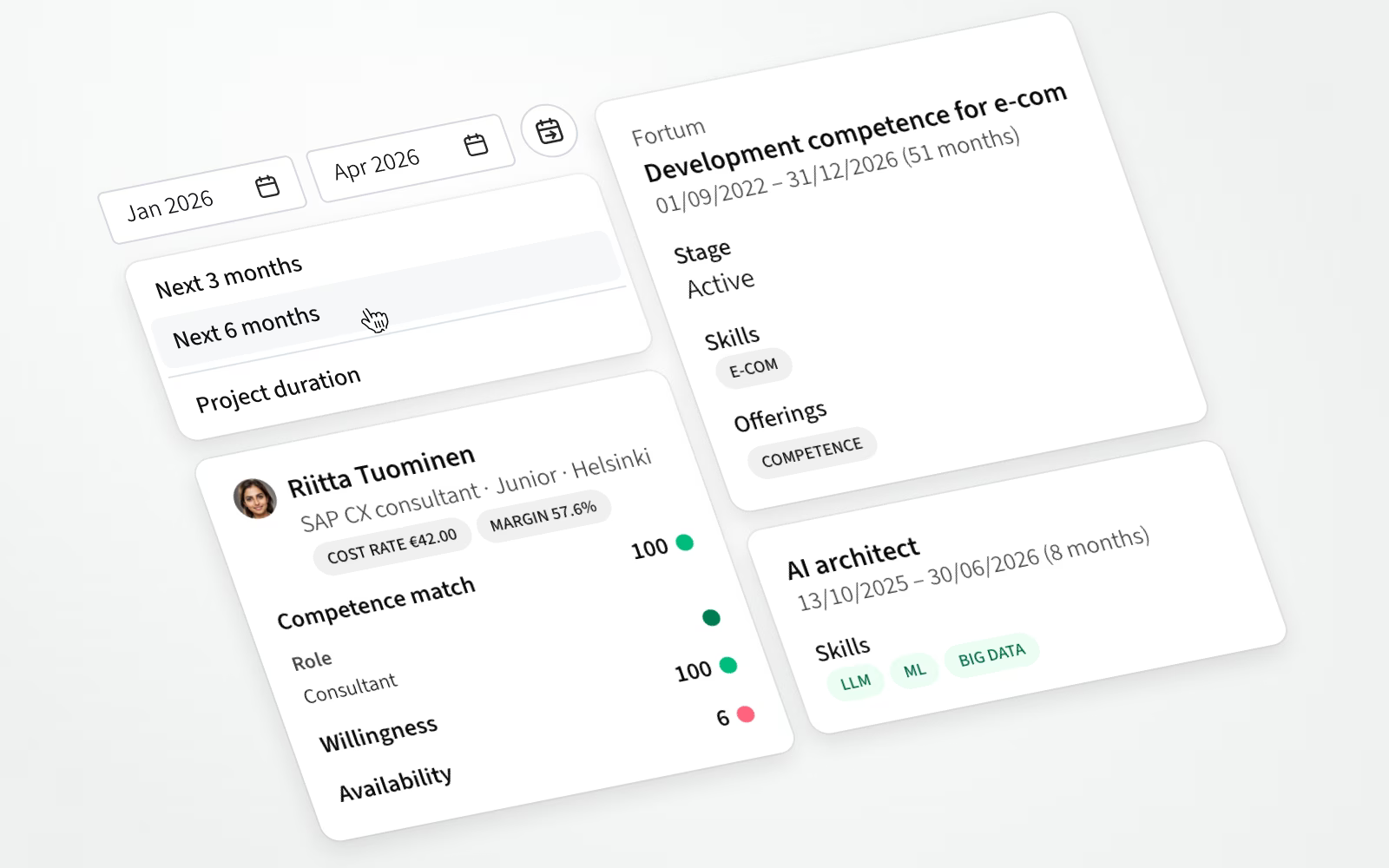Click the Offerings heading in Fortum card
Image resolution: width=1389 pixels, height=868 pixels.
tap(780, 417)
